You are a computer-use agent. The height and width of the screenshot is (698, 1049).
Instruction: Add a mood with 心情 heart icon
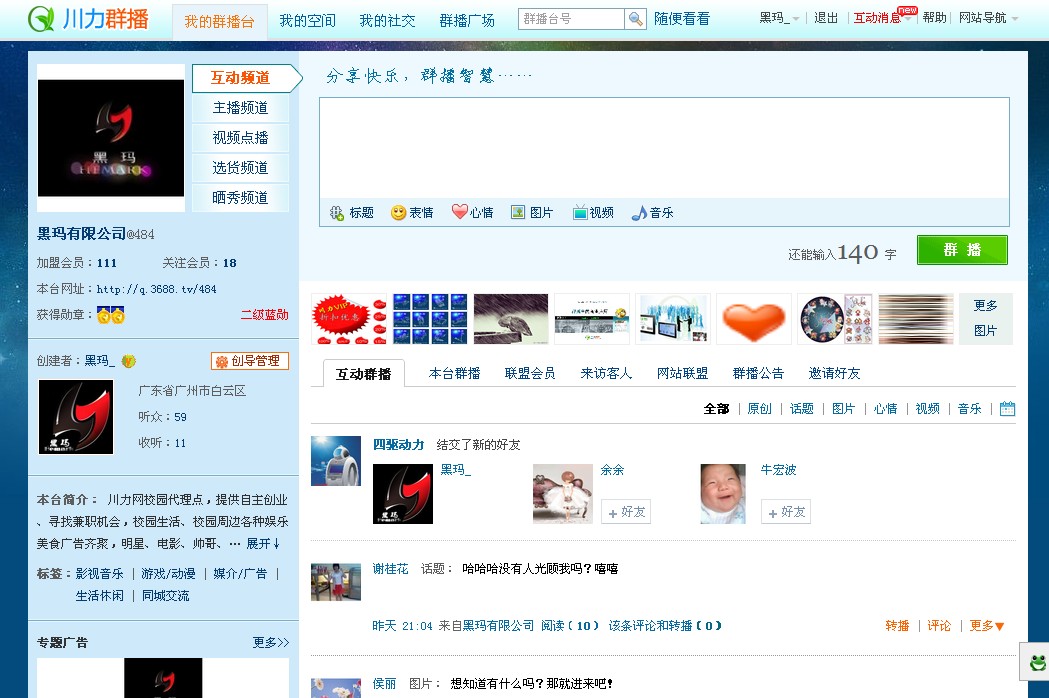click(472, 213)
